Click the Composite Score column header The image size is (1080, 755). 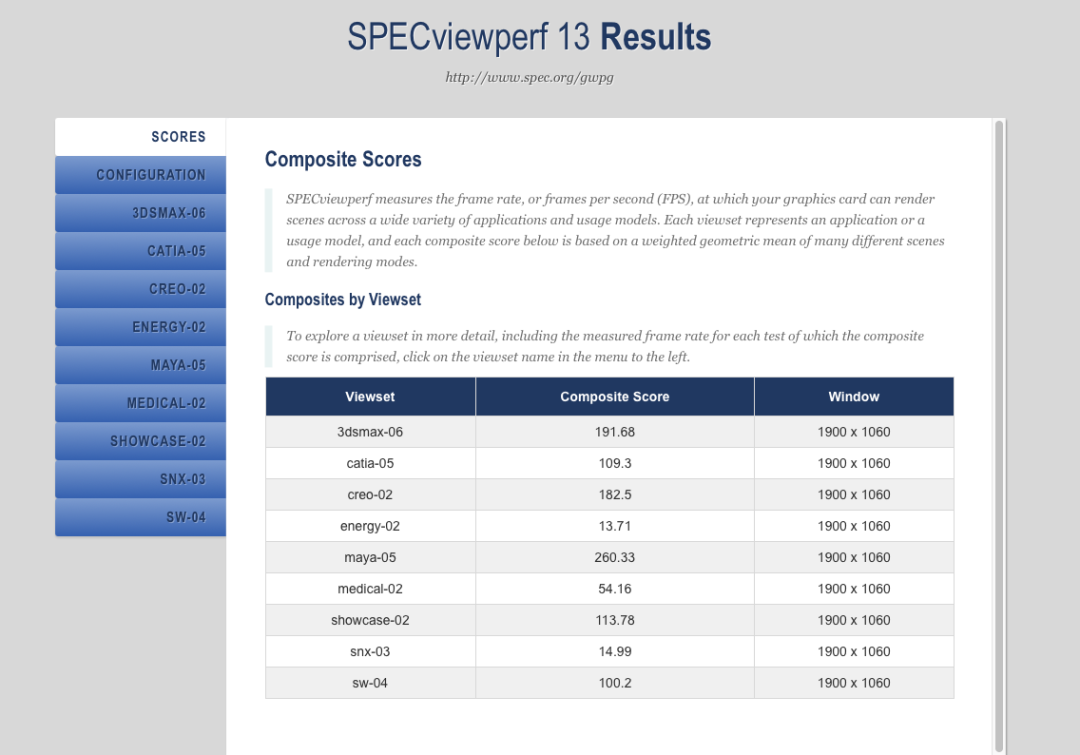(x=614, y=397)
